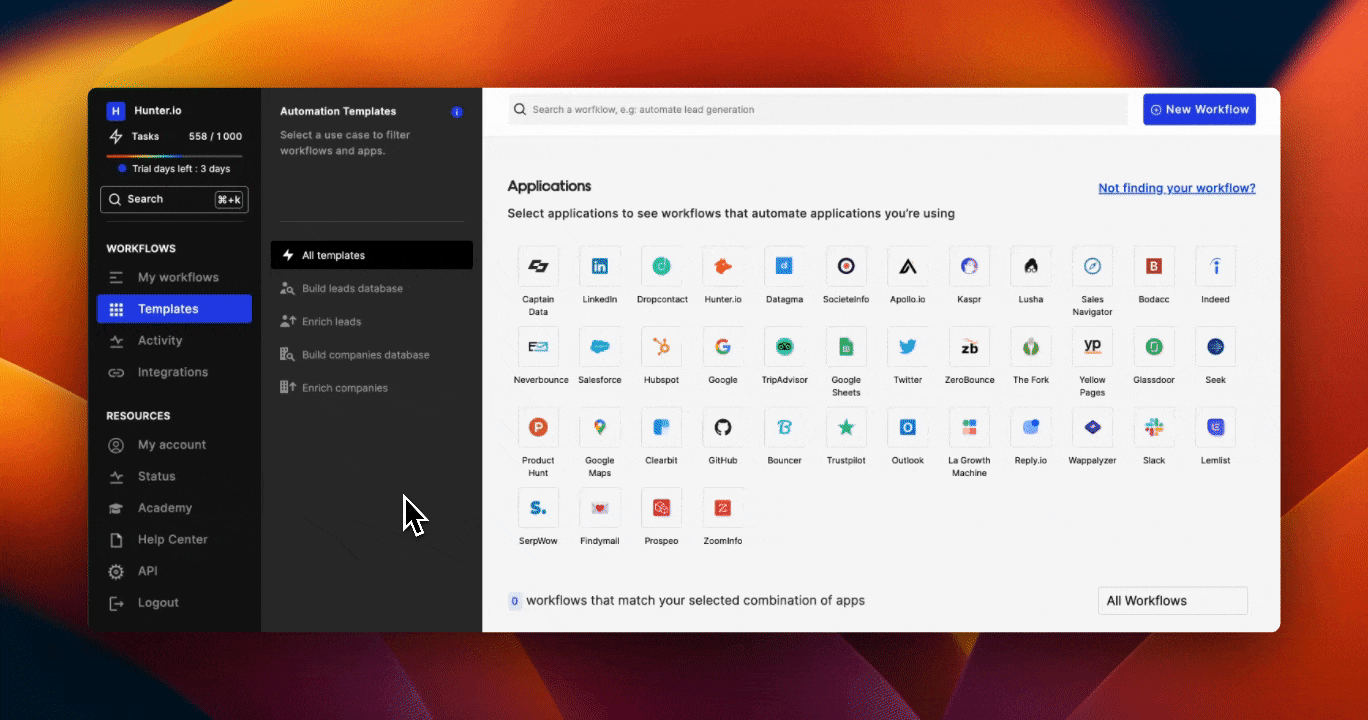Open the Status page
Screen dimensions: 1368x720
tap(174, 477)
